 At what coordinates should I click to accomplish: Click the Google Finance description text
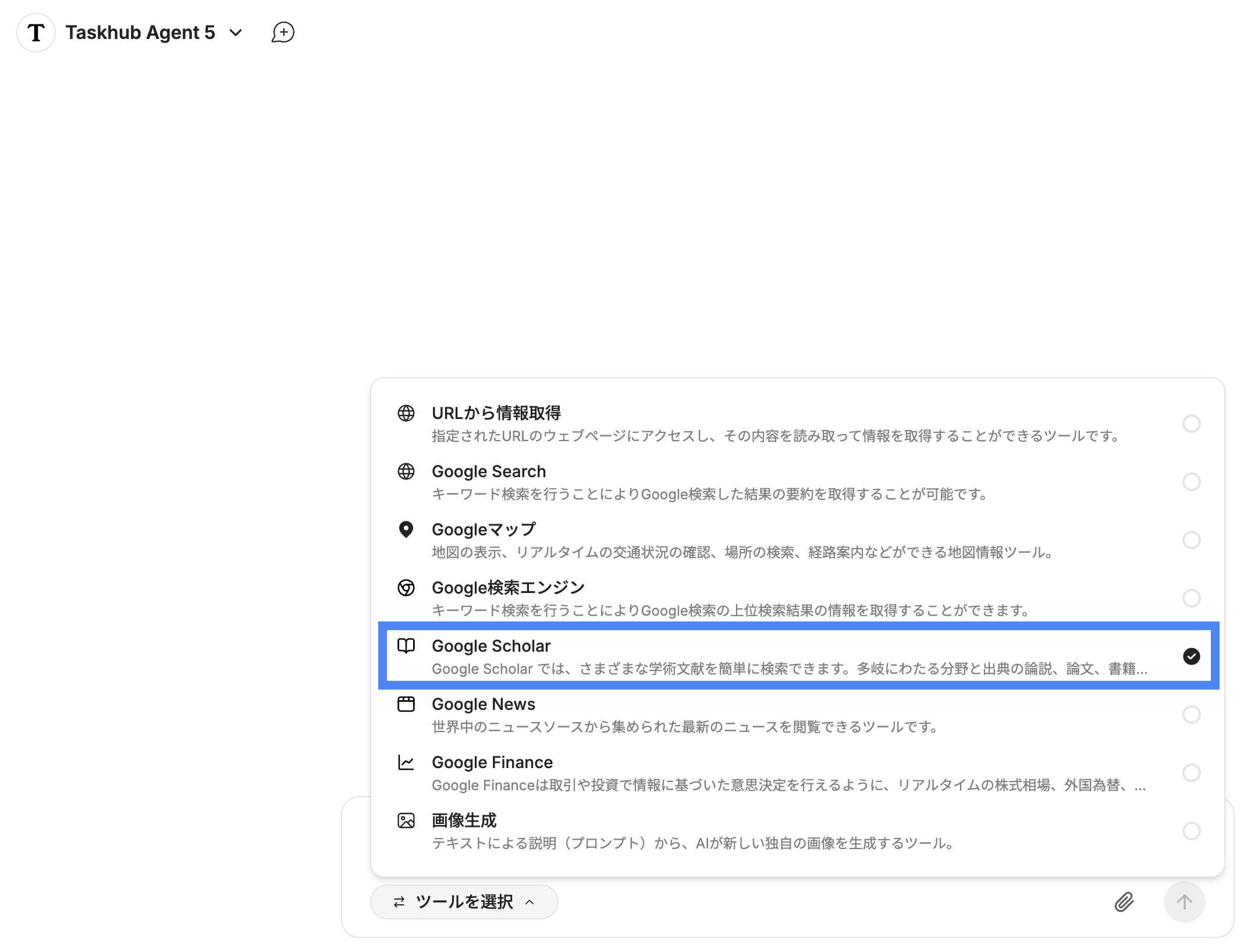coord(788,786)
